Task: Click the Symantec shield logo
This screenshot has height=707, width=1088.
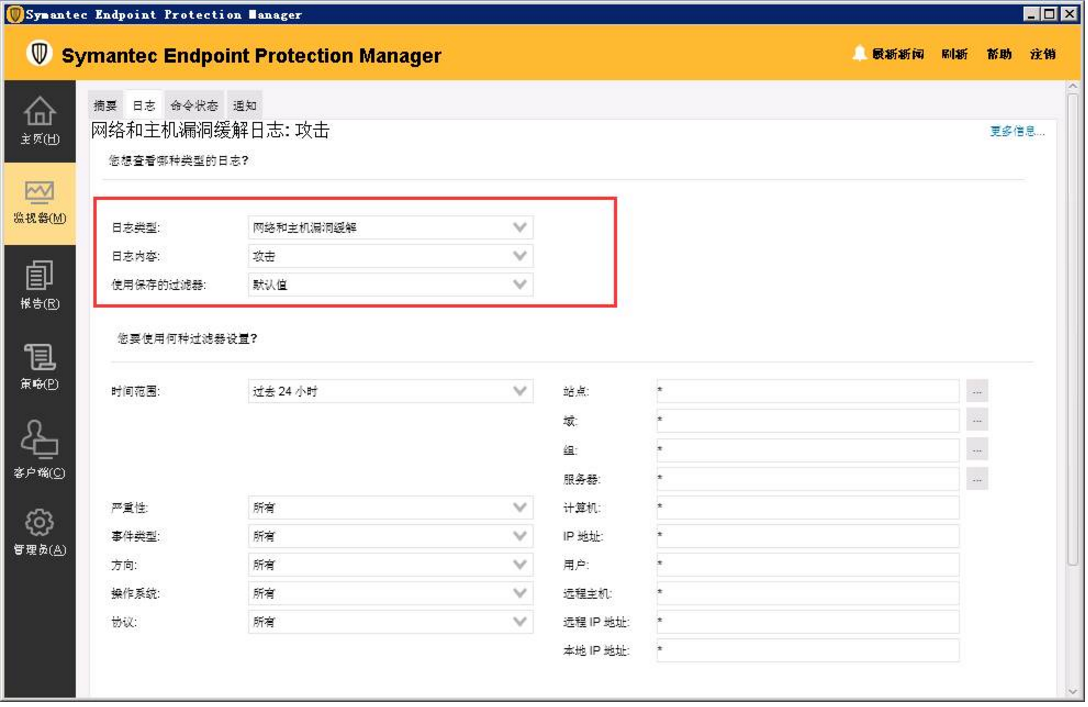Action: click(38, 54)
